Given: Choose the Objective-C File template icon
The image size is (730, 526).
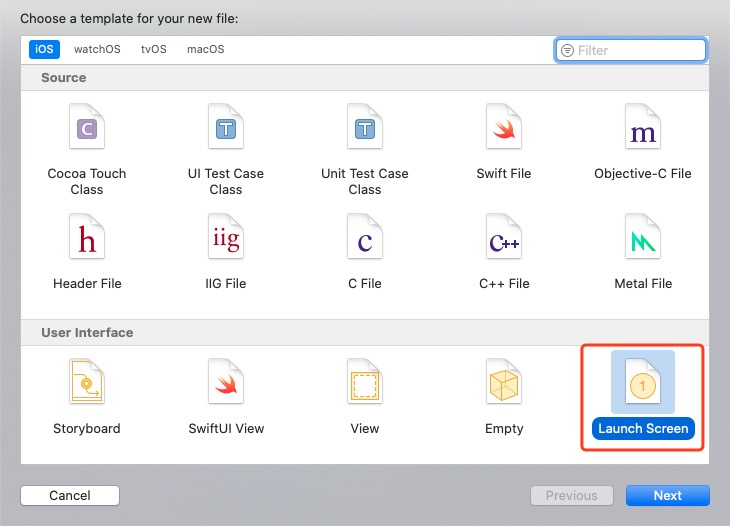Looking at the screenshot, I should click(x=642, y=130).
